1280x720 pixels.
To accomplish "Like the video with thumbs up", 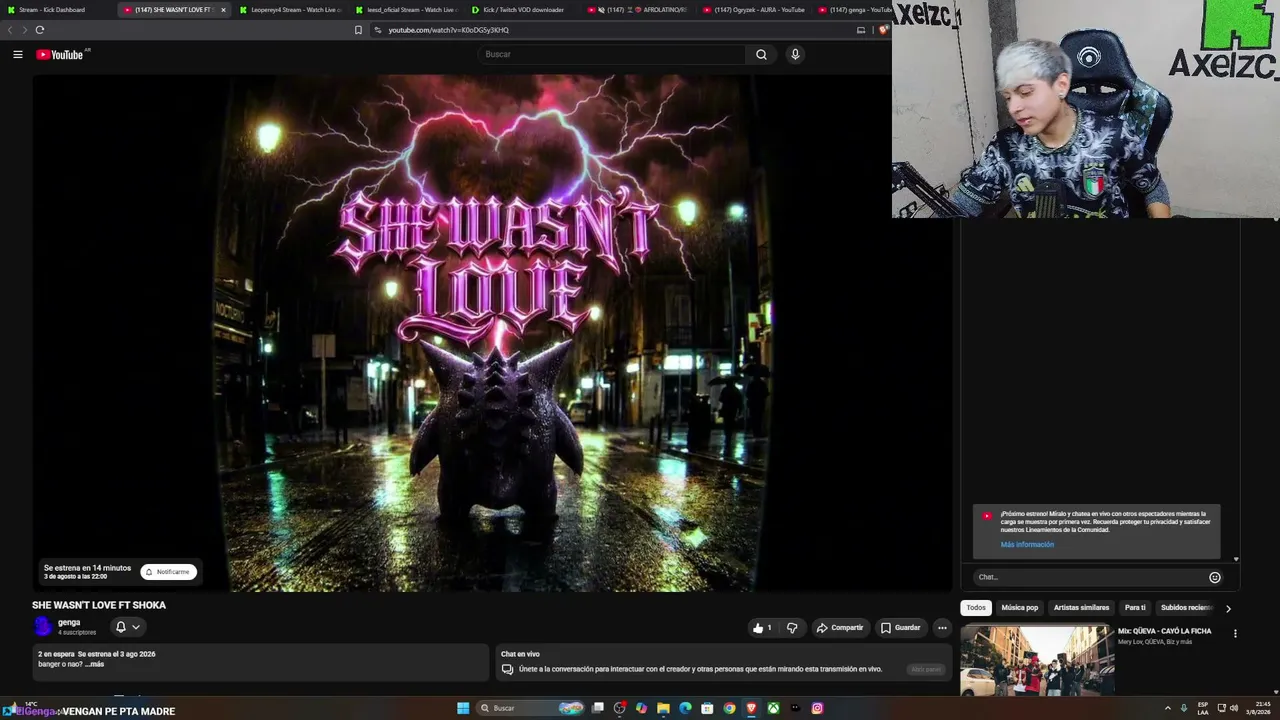I will (x=762, y=628).
